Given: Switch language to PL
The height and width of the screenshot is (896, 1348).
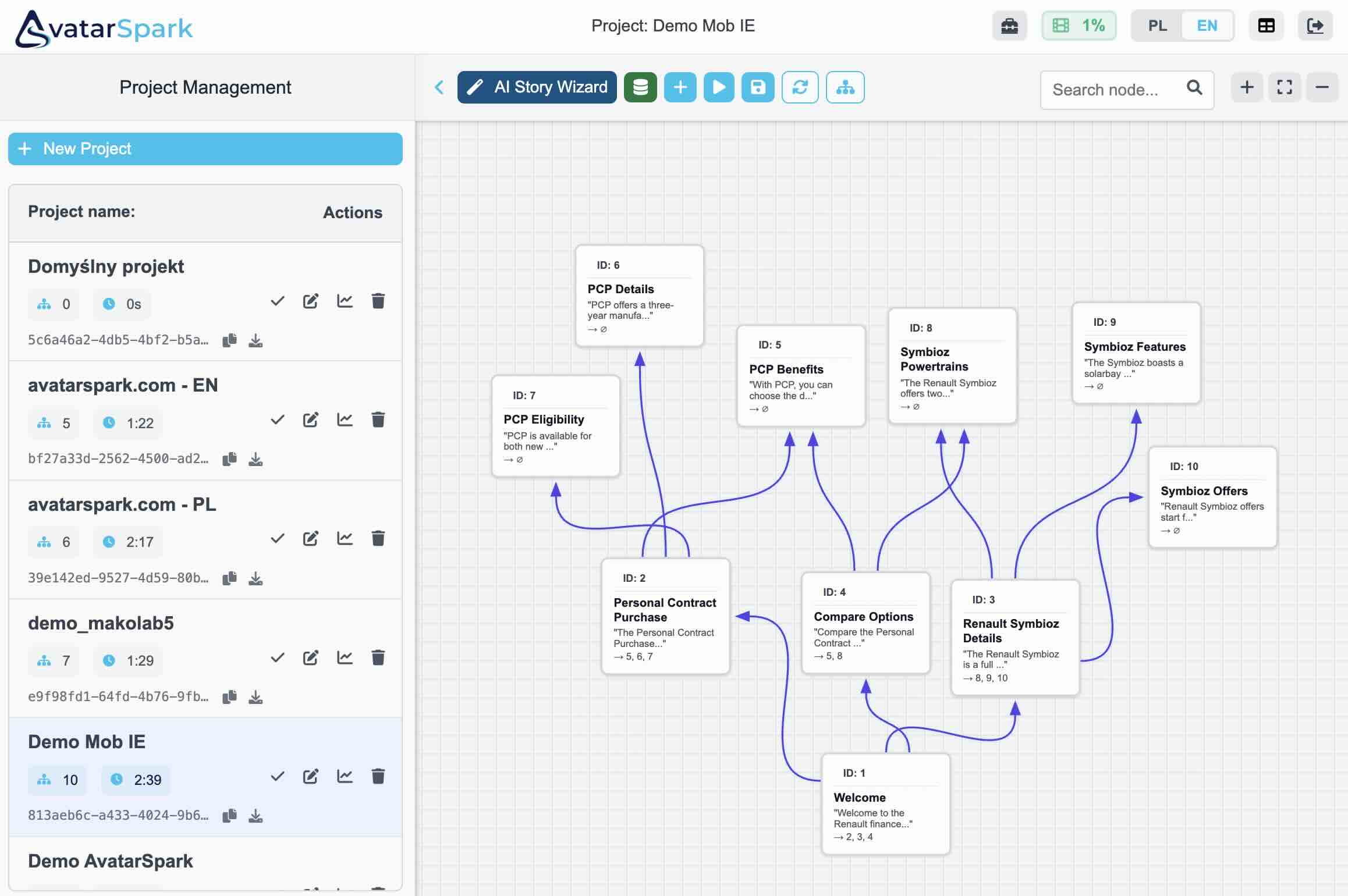Looking at the screenshot, I should click(1157, 26).
